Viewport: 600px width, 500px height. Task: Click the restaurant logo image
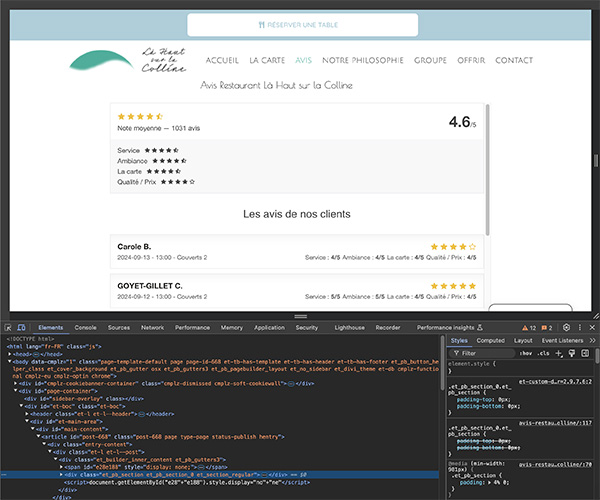click(128, 60)
